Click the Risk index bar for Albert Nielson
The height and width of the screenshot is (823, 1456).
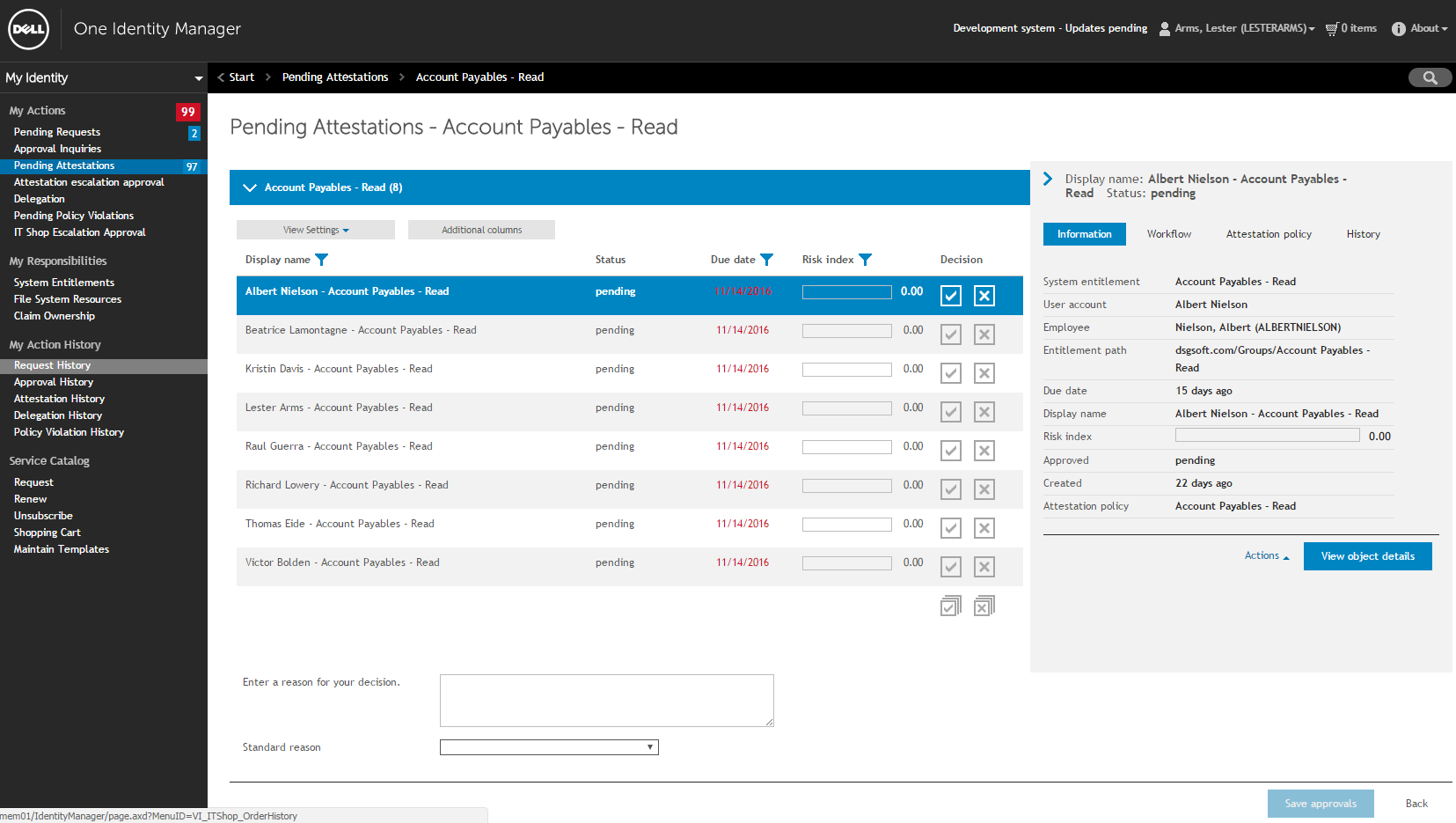click(846, 292)
